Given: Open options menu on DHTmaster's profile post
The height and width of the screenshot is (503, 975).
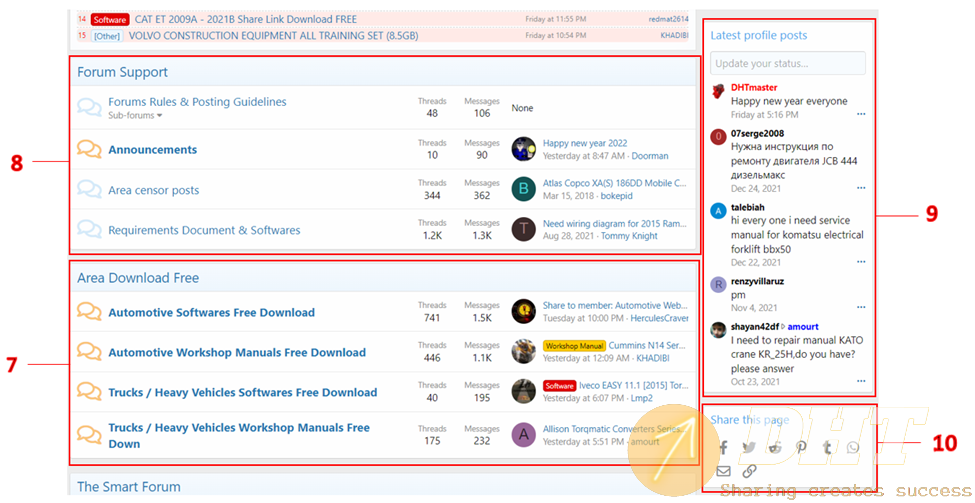Looking at the screenshot, I should [861, 115].
